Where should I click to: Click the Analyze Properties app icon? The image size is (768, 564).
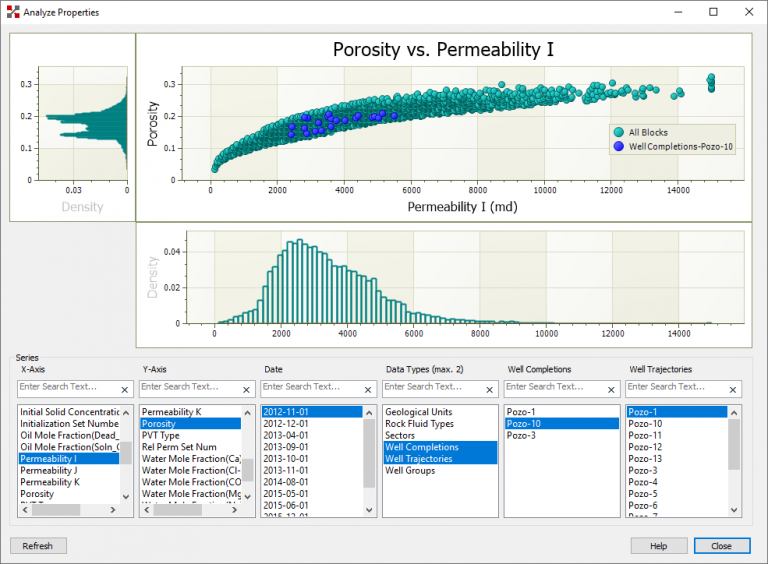13,12
